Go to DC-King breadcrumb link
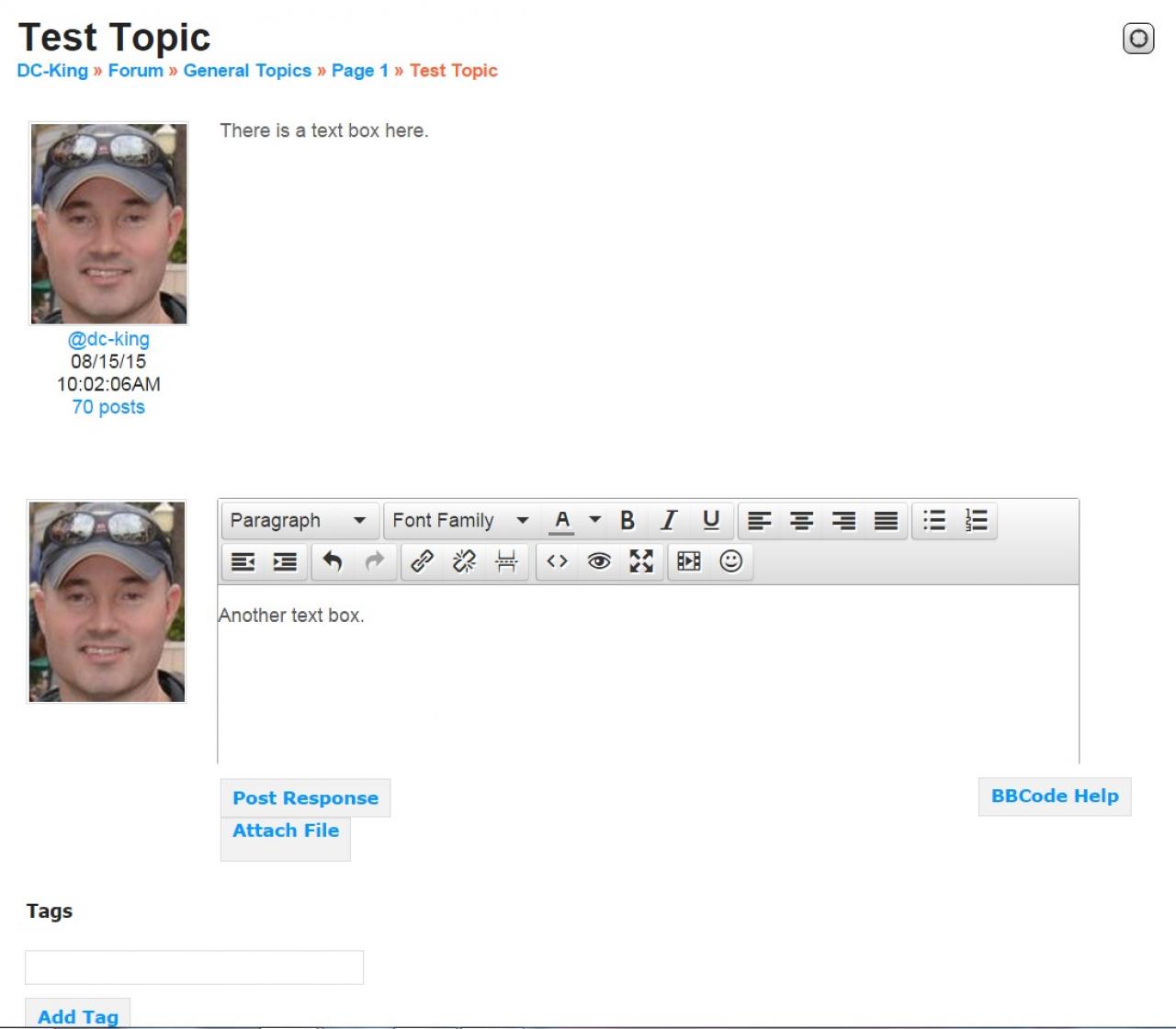1176x1029 pixels. (x=52, y=71)
